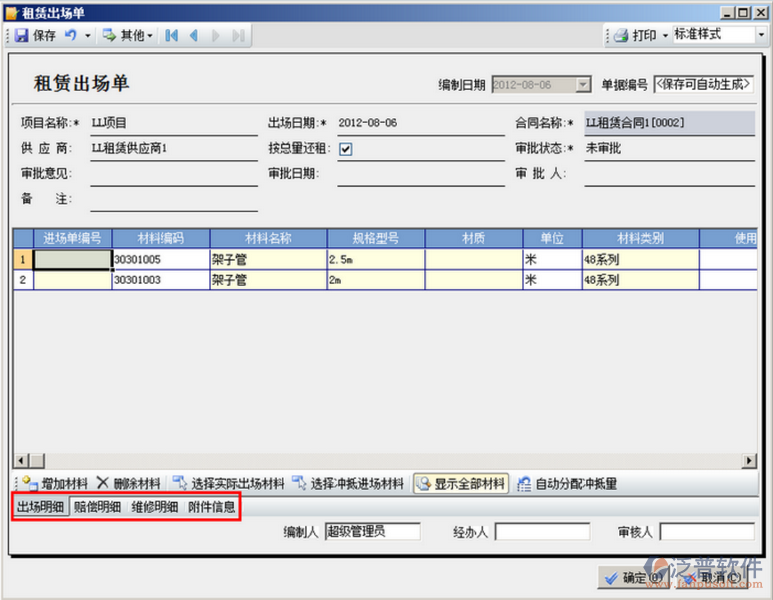The image size is (773, 600).
Task: Click the 打印 (Print) printer icon
Action: [620, 35]
